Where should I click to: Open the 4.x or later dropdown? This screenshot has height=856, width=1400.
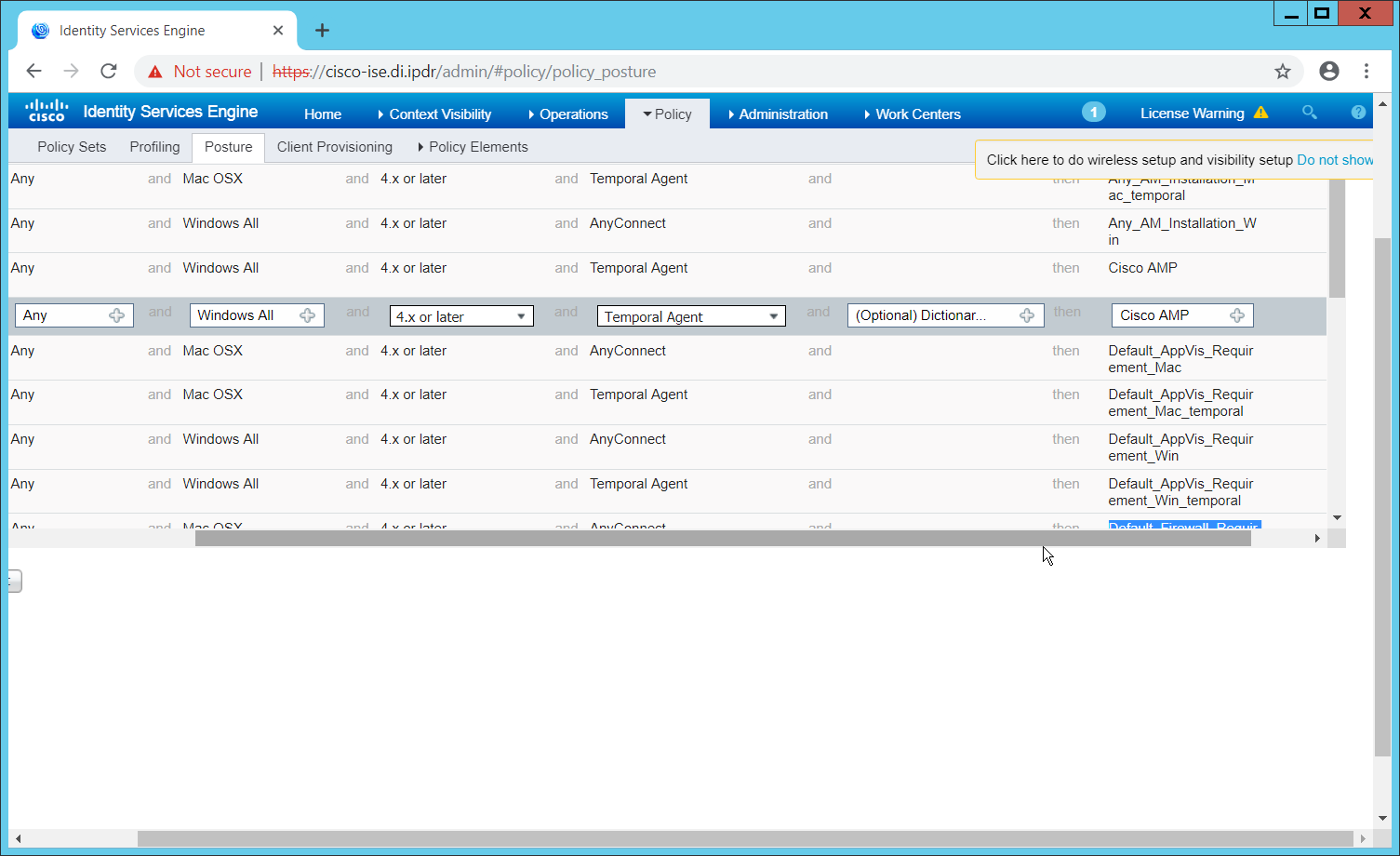click(461, 316)
